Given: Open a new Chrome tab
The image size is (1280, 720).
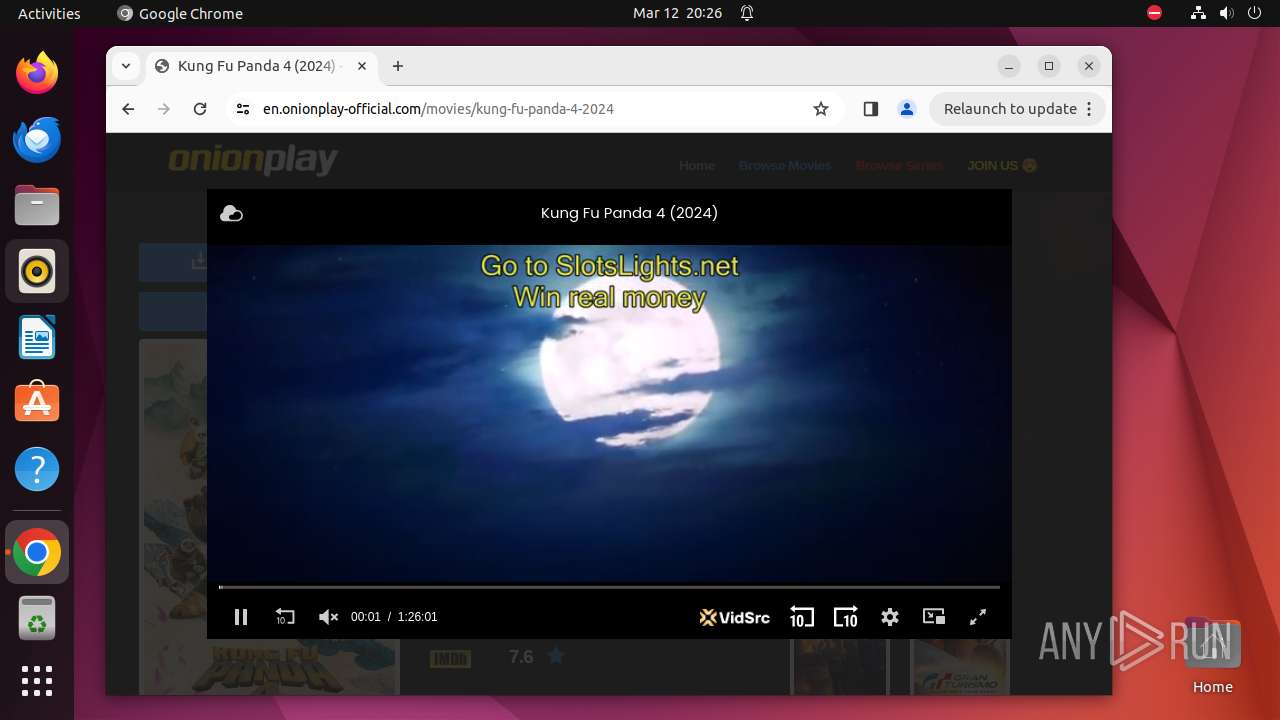Looking at the screenshot, I should 398,66.
